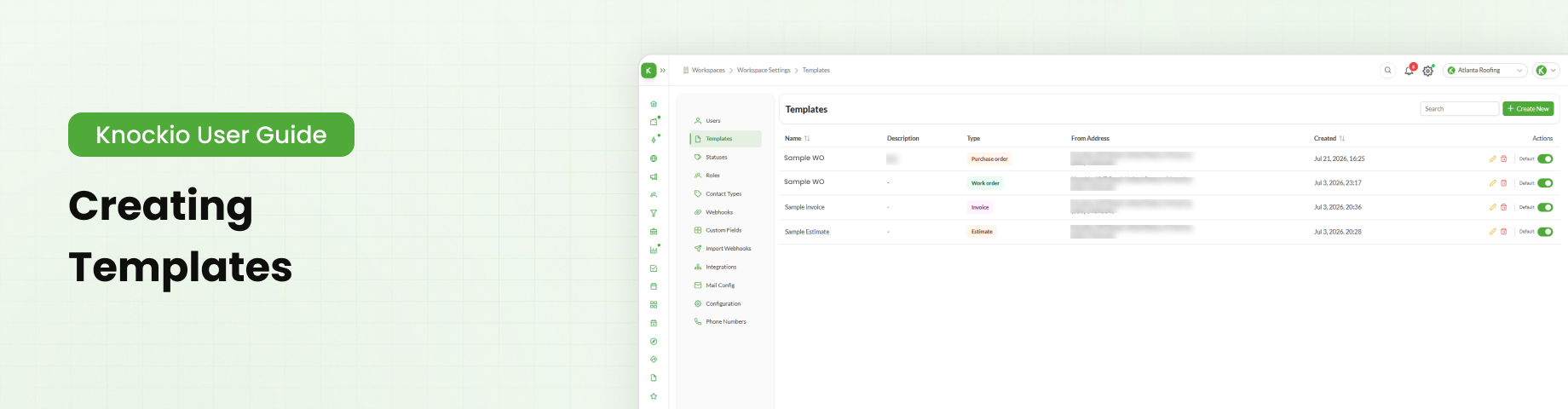Screen dimensions: 1568x409
Task: Open the document file icon in left rail
Action: point(654,377)
